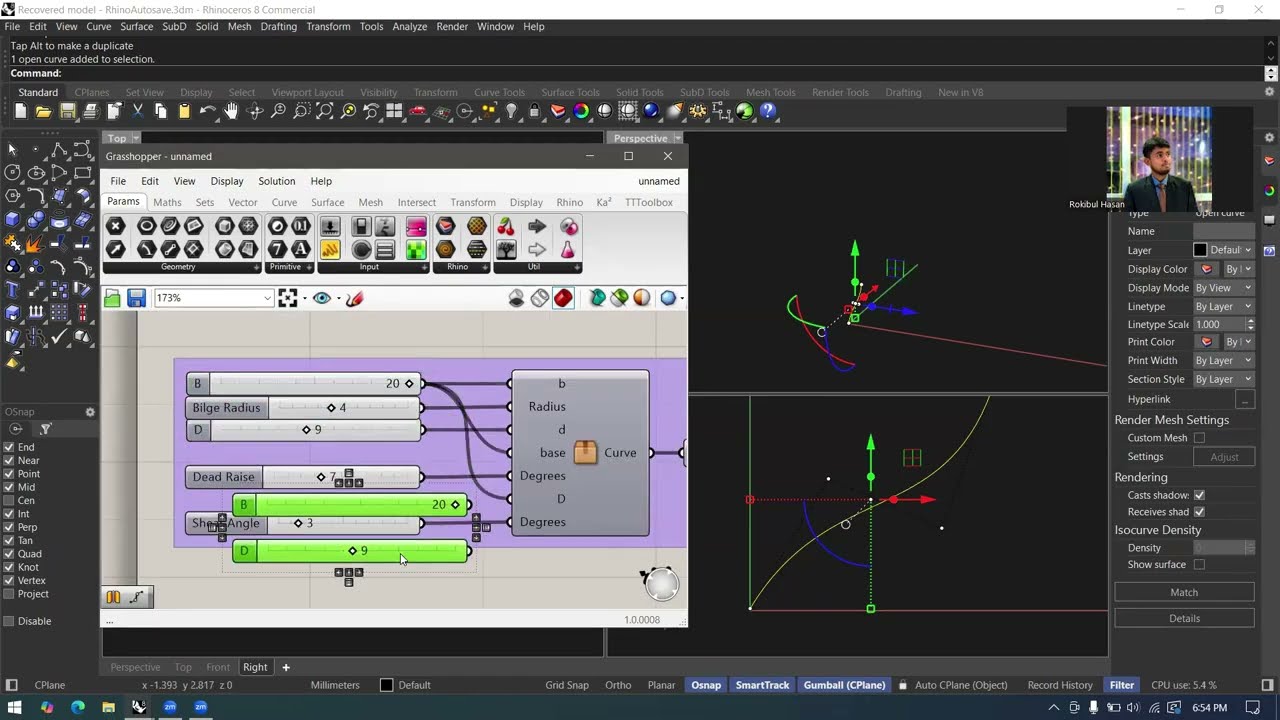Open the Layer Default dropdown
The image size is (1280, 720).
(1223, 250)
